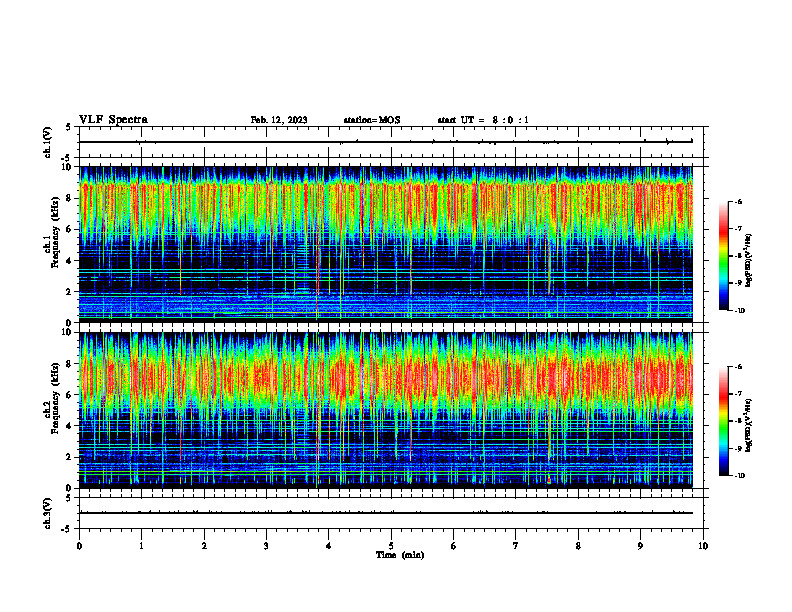
Task: Click the time axis tick label "7"
Action: click(x=516, y=546)
